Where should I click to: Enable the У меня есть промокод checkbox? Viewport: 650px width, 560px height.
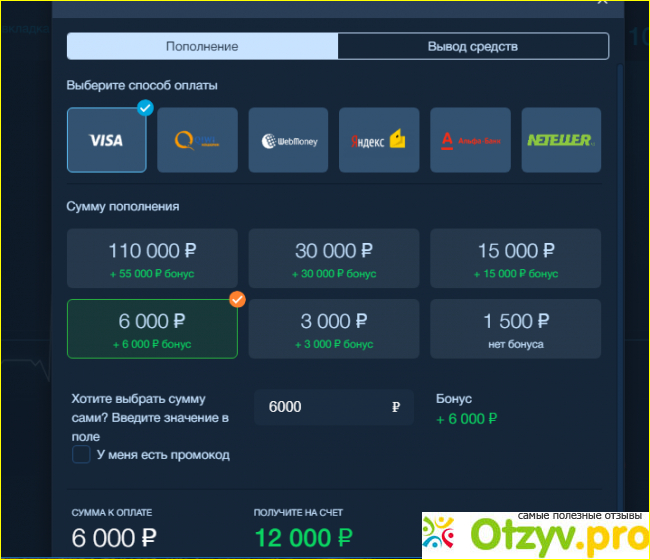81,455
